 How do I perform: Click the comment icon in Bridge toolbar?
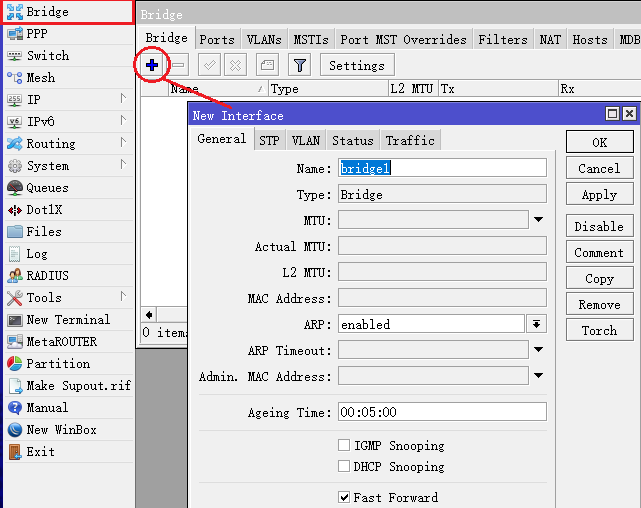[x=266, y=65]
